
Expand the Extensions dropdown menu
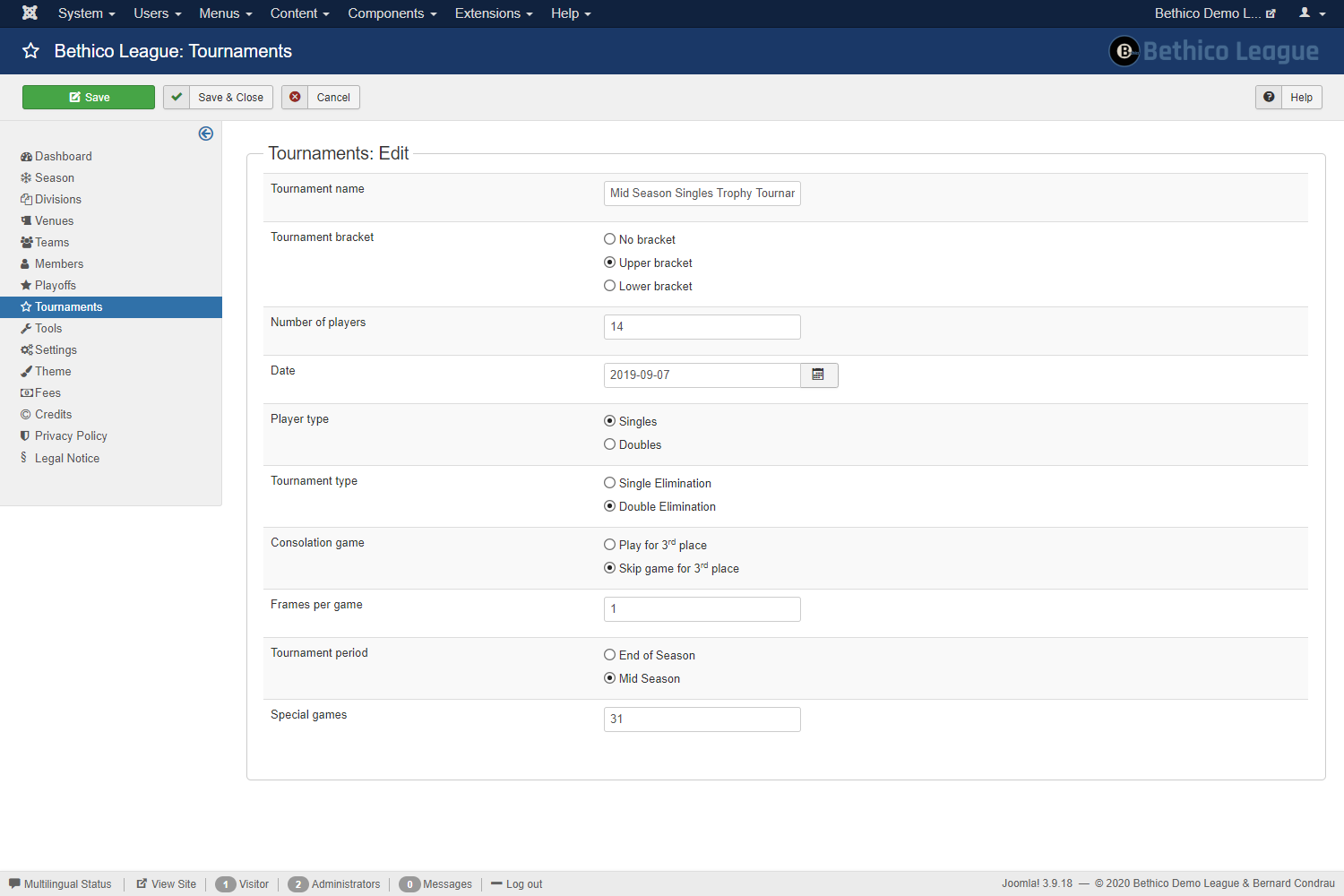(x=493, y=13)
